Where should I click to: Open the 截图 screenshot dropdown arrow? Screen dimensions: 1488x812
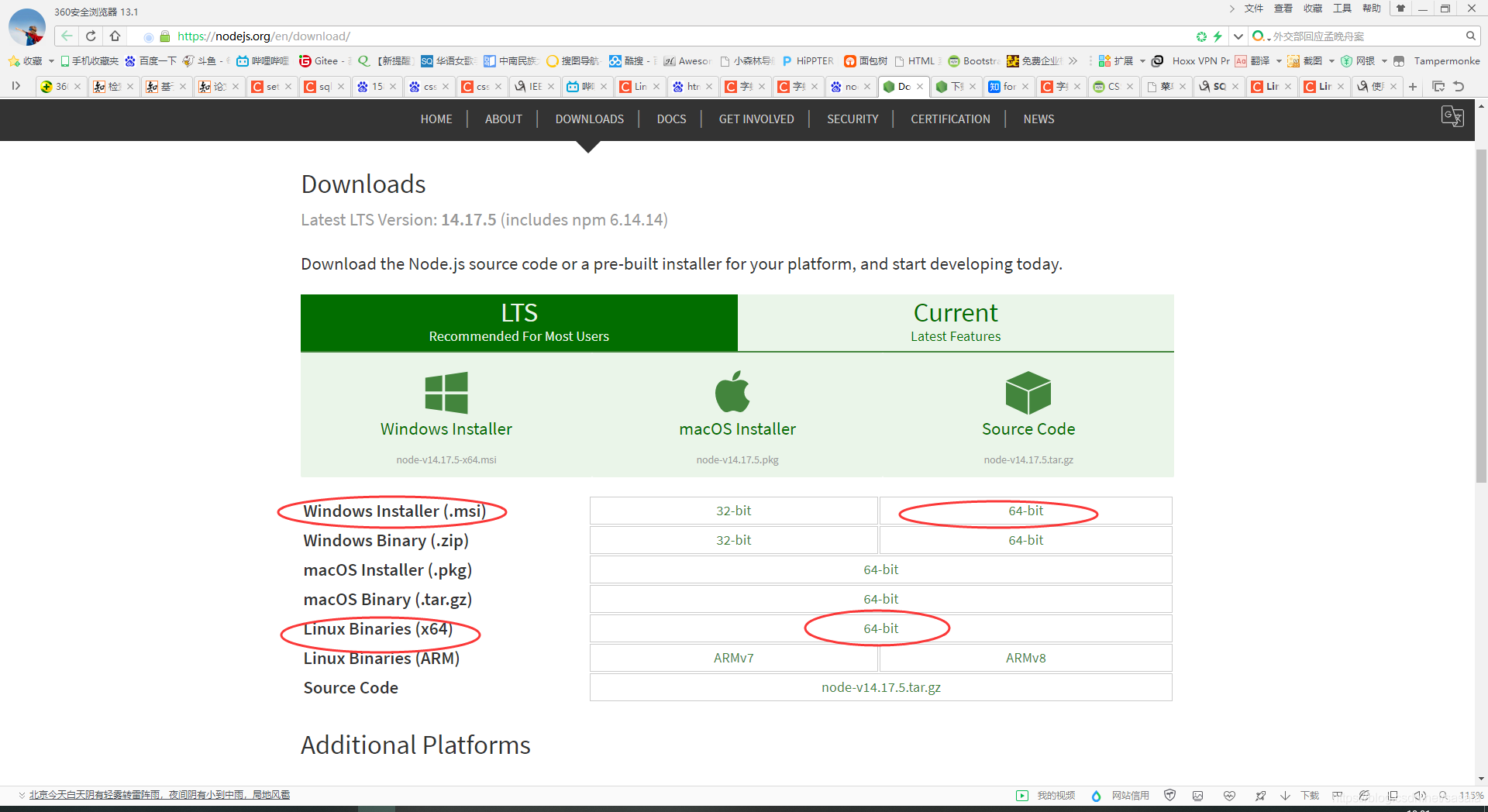click(x=1331, y=61)
